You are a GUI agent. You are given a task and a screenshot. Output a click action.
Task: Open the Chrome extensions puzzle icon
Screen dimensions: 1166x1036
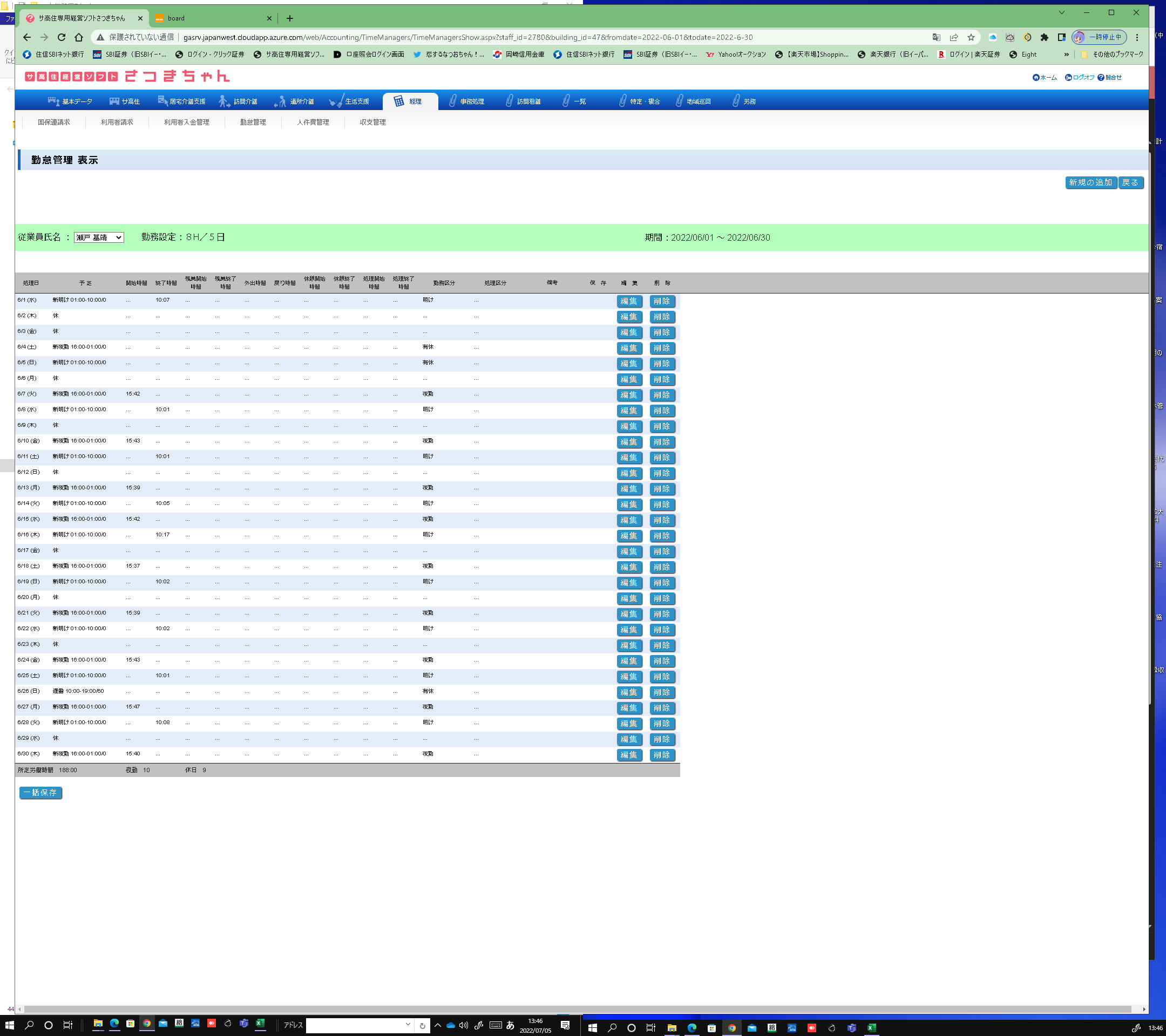[1044, 37]
